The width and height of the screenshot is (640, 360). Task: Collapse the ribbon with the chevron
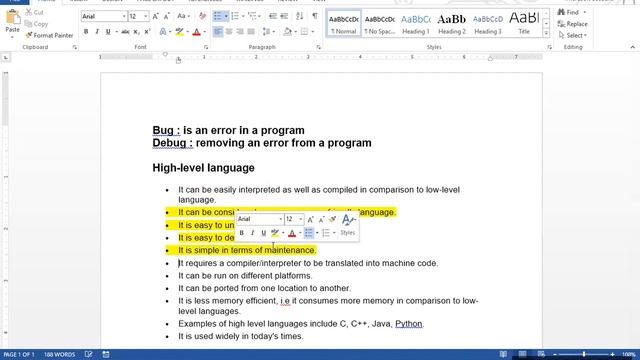632,47
